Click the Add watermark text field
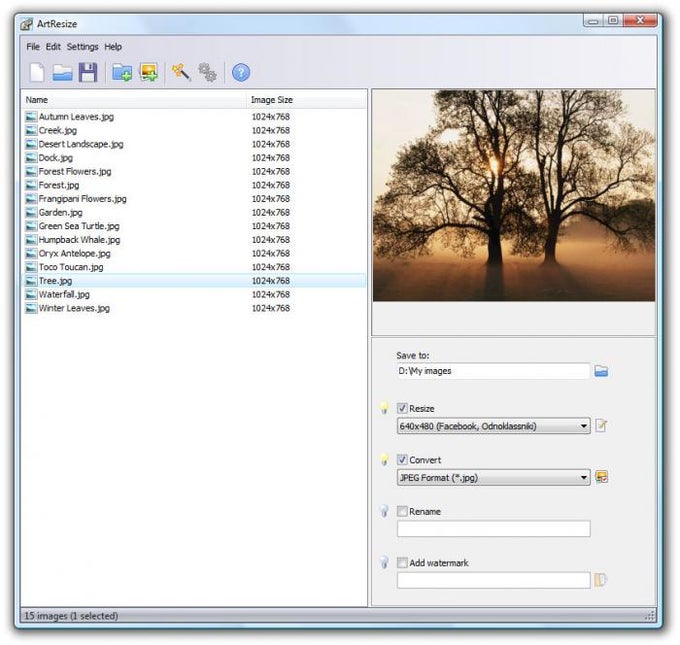This screenshot has width=680, height=645. pyautogui.click(x=494, y=580)
